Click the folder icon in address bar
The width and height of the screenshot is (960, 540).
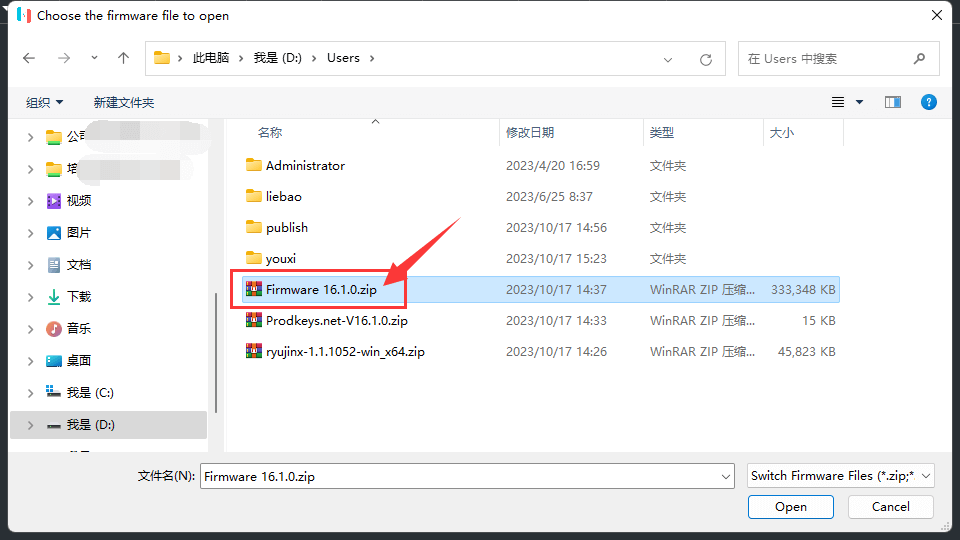[x=162, y=58]
